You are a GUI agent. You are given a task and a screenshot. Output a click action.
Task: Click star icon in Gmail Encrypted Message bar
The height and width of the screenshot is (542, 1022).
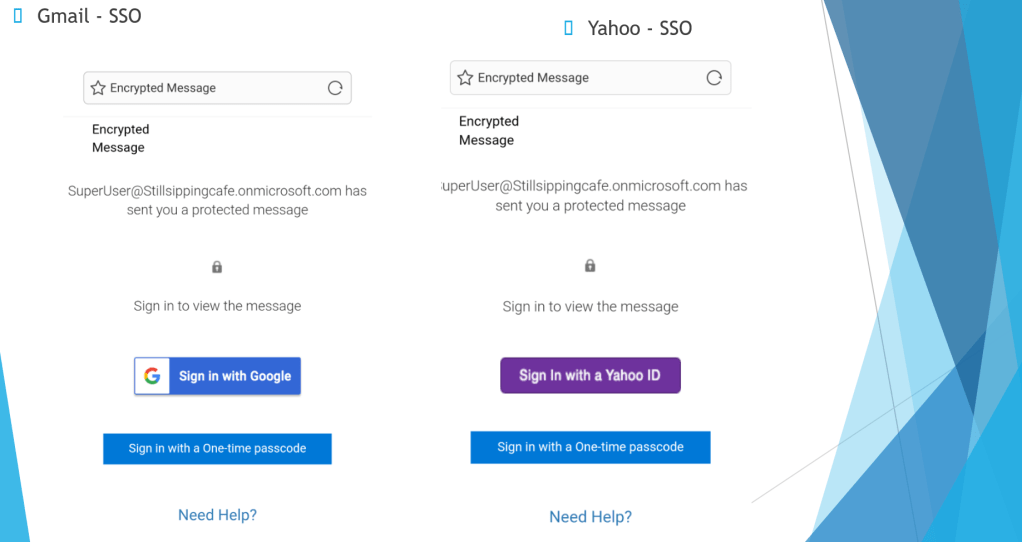click(x=98, y=88)
